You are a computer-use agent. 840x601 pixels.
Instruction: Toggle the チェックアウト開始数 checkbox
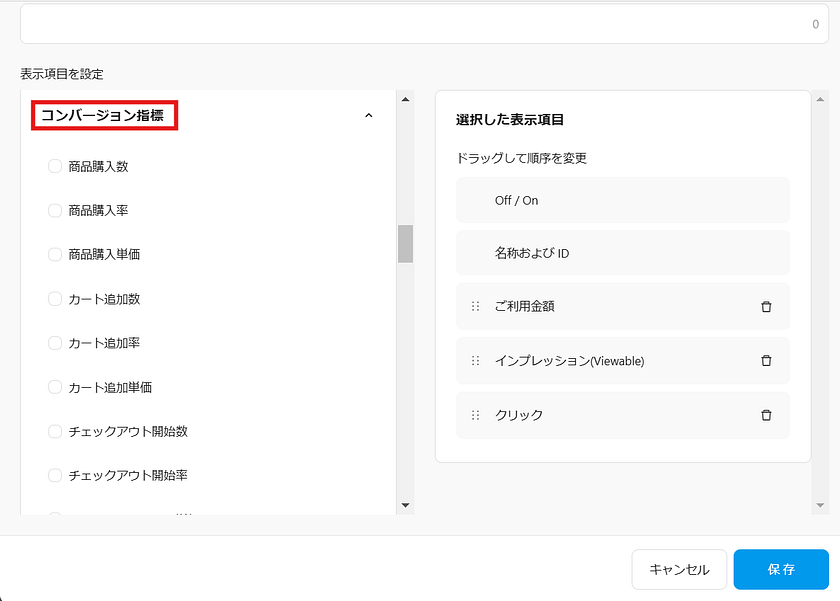coord(55,432)
